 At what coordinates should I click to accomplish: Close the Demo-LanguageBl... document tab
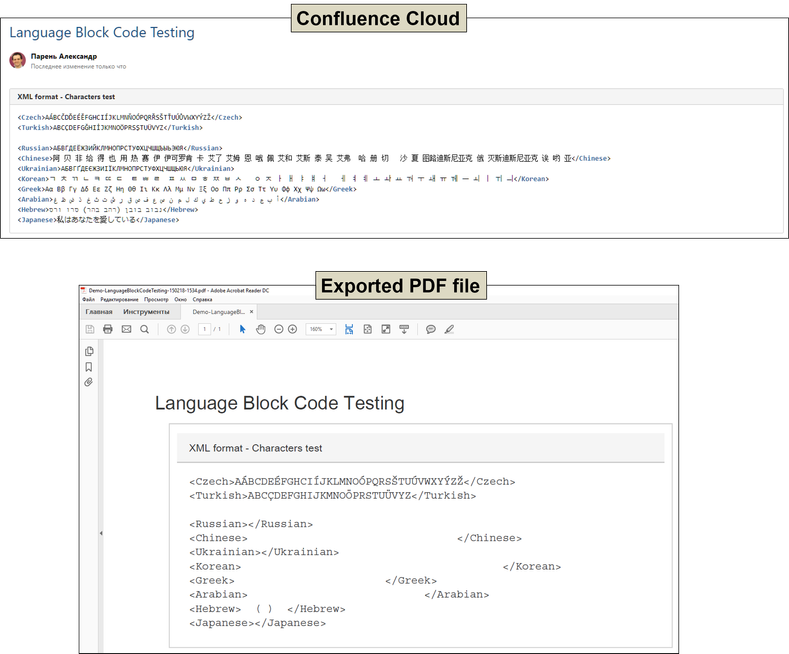pyautogui.click(x=252, y=311)
